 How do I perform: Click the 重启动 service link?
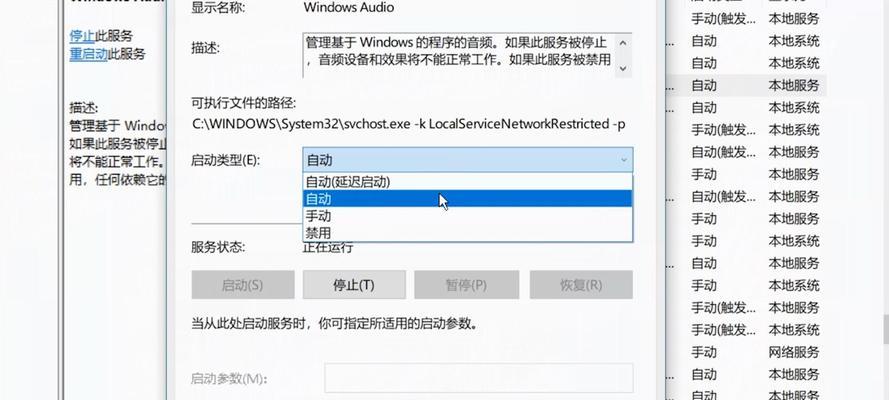coord(88,54)
